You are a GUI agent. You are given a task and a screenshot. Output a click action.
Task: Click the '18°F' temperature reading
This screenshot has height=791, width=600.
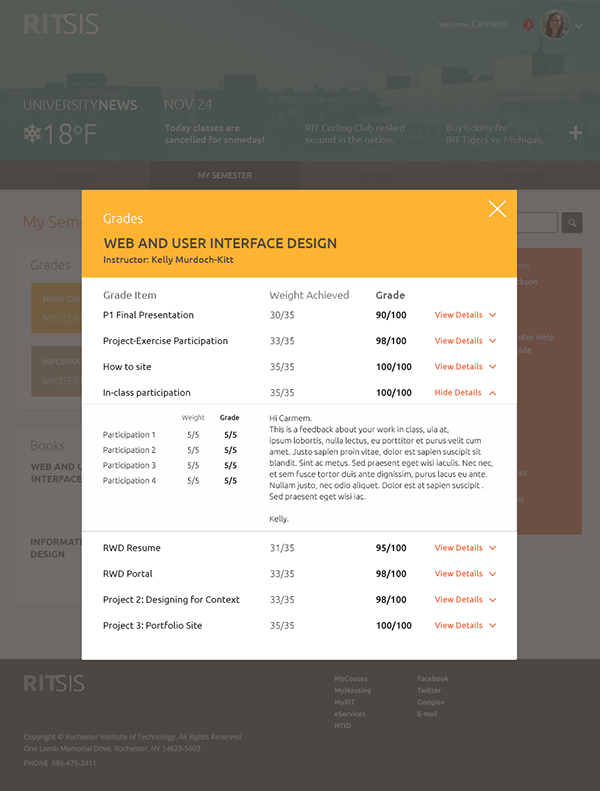click(x=70, y=134)
